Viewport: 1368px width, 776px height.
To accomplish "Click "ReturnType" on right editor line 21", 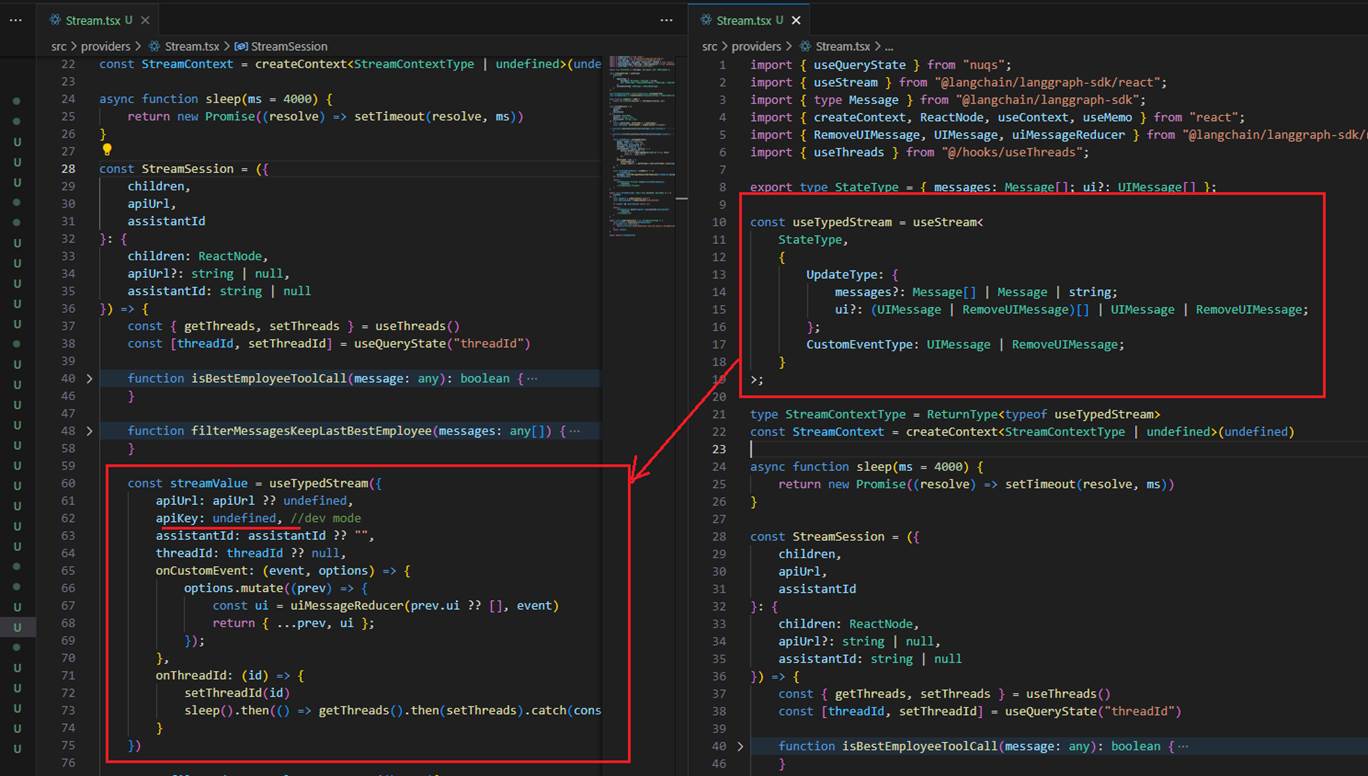I will point(961,414).
